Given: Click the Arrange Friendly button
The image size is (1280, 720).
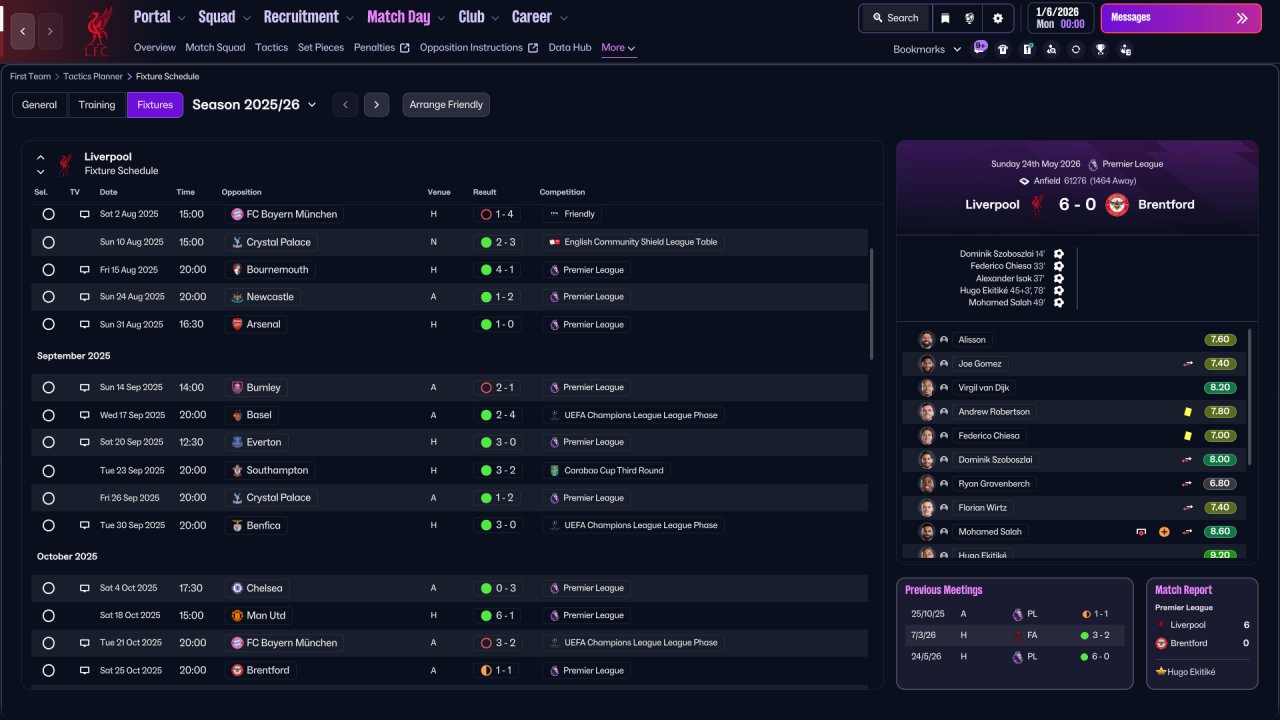Looking at the screenshot, I should point(446,105).
